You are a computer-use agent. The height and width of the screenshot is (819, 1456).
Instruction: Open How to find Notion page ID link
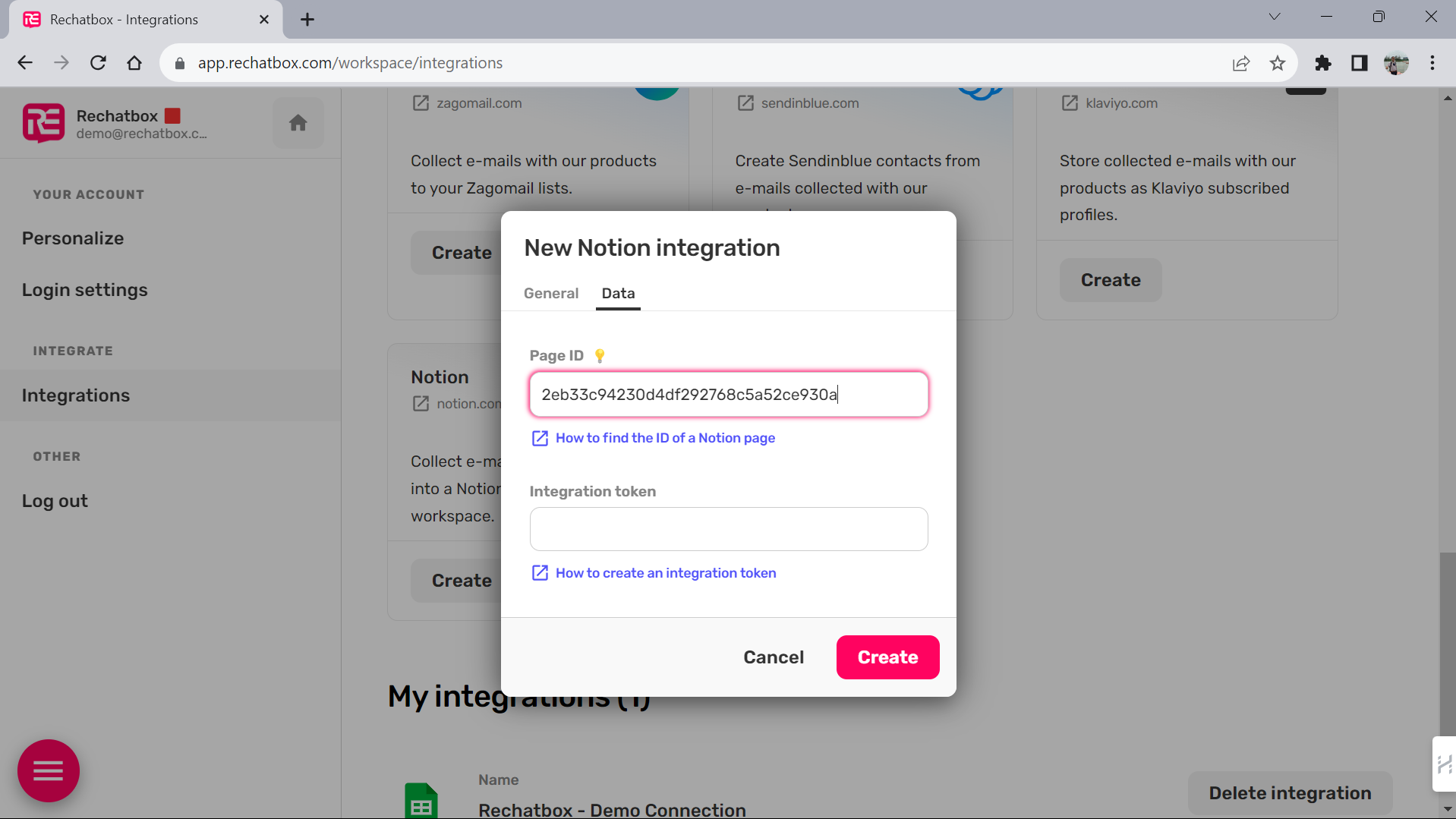click(665, 438)
